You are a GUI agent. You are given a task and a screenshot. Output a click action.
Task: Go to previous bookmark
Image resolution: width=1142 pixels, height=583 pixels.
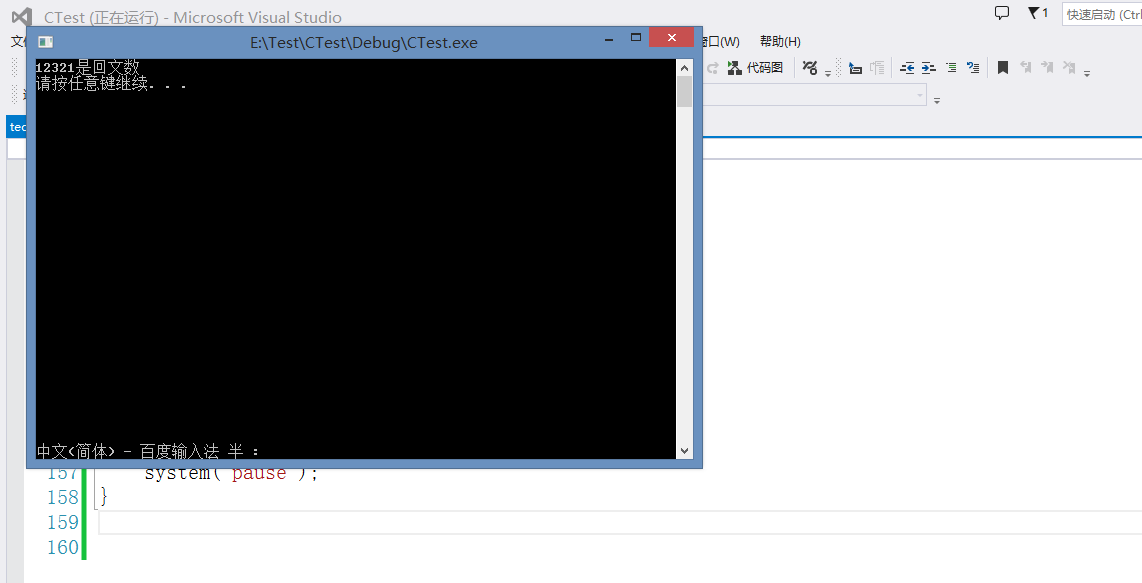(1025, 68)
